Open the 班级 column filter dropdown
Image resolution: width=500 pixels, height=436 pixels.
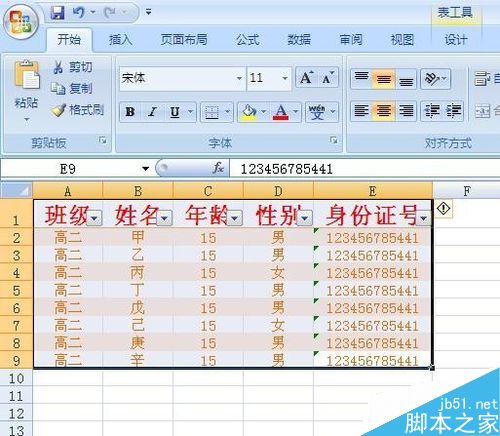point(94,218)
